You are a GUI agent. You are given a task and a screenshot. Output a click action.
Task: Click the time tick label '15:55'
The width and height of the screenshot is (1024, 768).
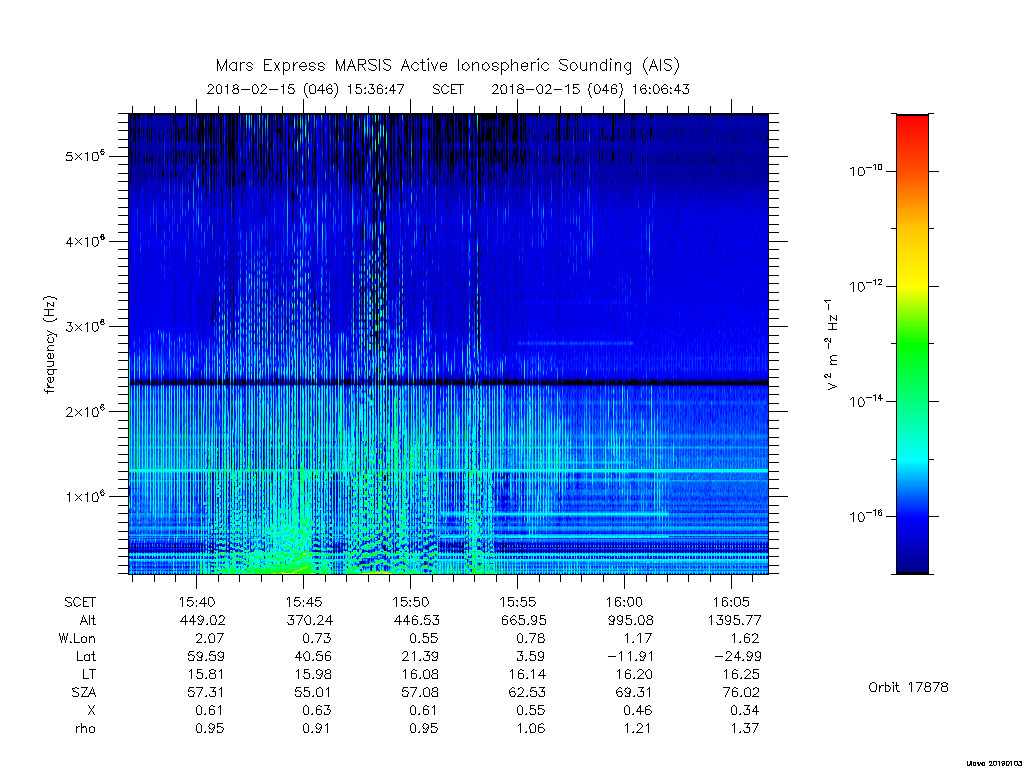[517, 602]
